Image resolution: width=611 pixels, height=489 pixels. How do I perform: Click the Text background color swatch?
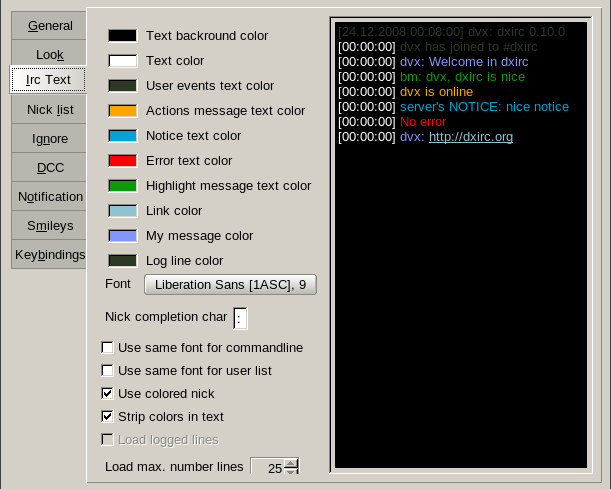[123, 35]
